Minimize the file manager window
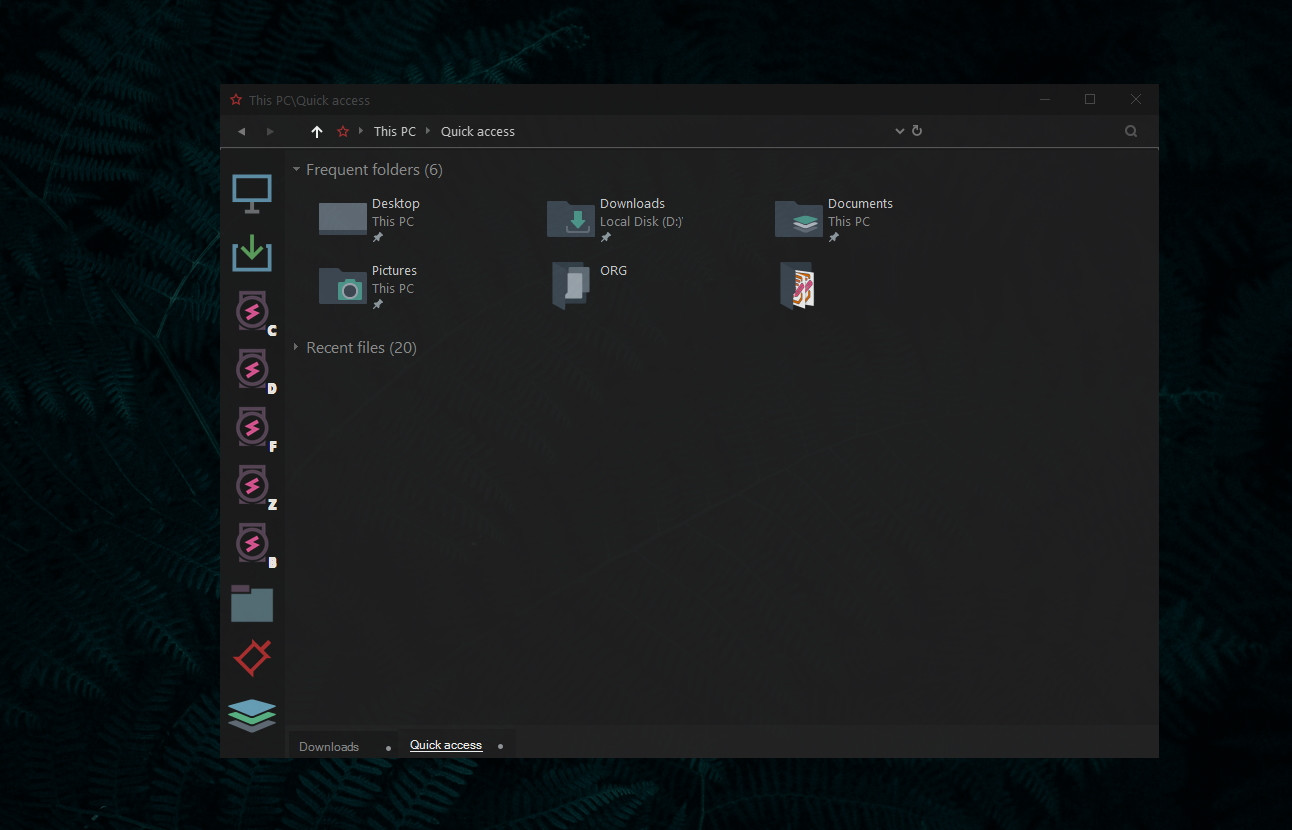 coord(1045,99)
